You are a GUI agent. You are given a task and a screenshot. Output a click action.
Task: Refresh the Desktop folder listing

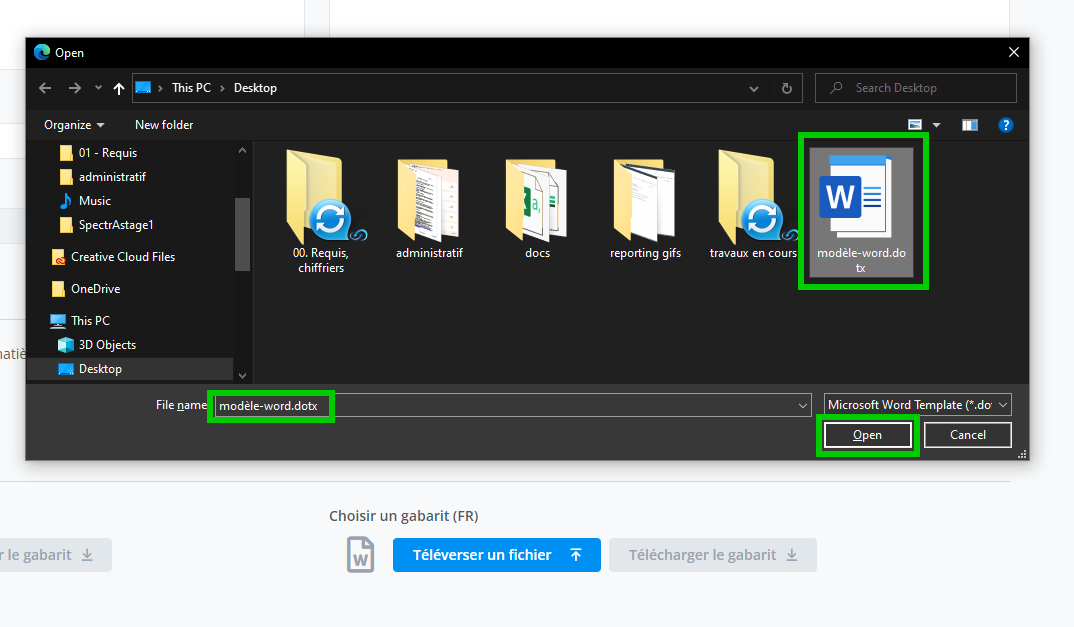point(787,88)
